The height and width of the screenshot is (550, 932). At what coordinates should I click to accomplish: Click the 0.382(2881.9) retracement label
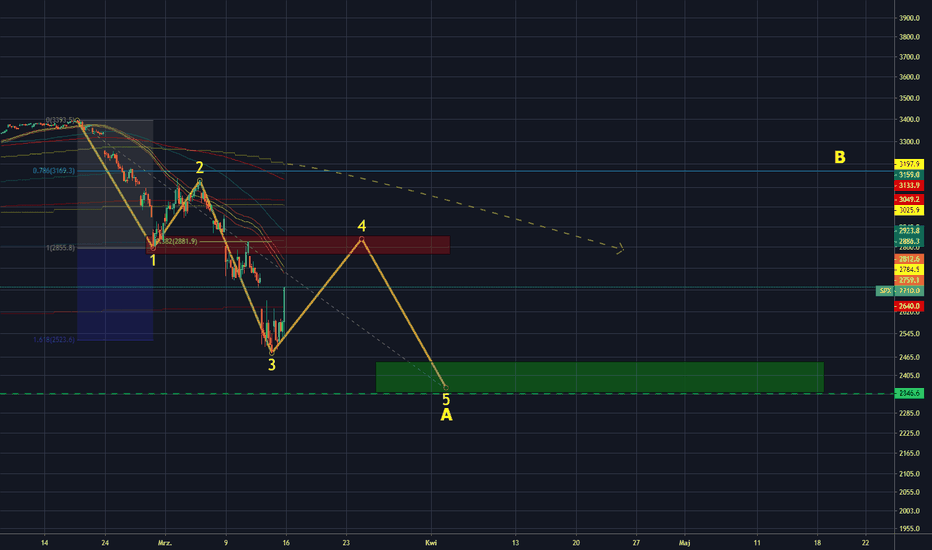[x=177, y=241]
